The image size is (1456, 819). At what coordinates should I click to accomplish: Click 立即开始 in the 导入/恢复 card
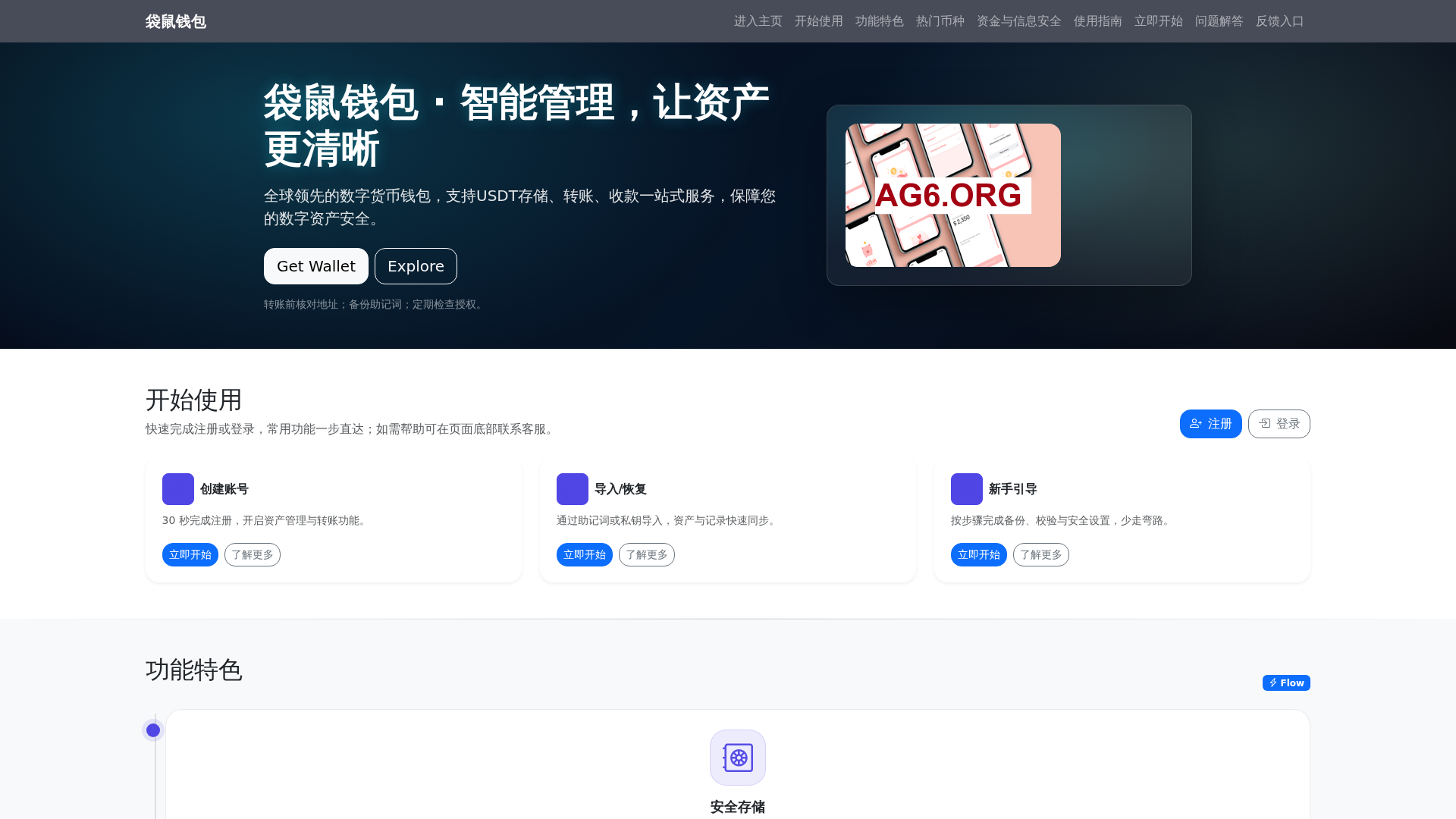(585, 554)
